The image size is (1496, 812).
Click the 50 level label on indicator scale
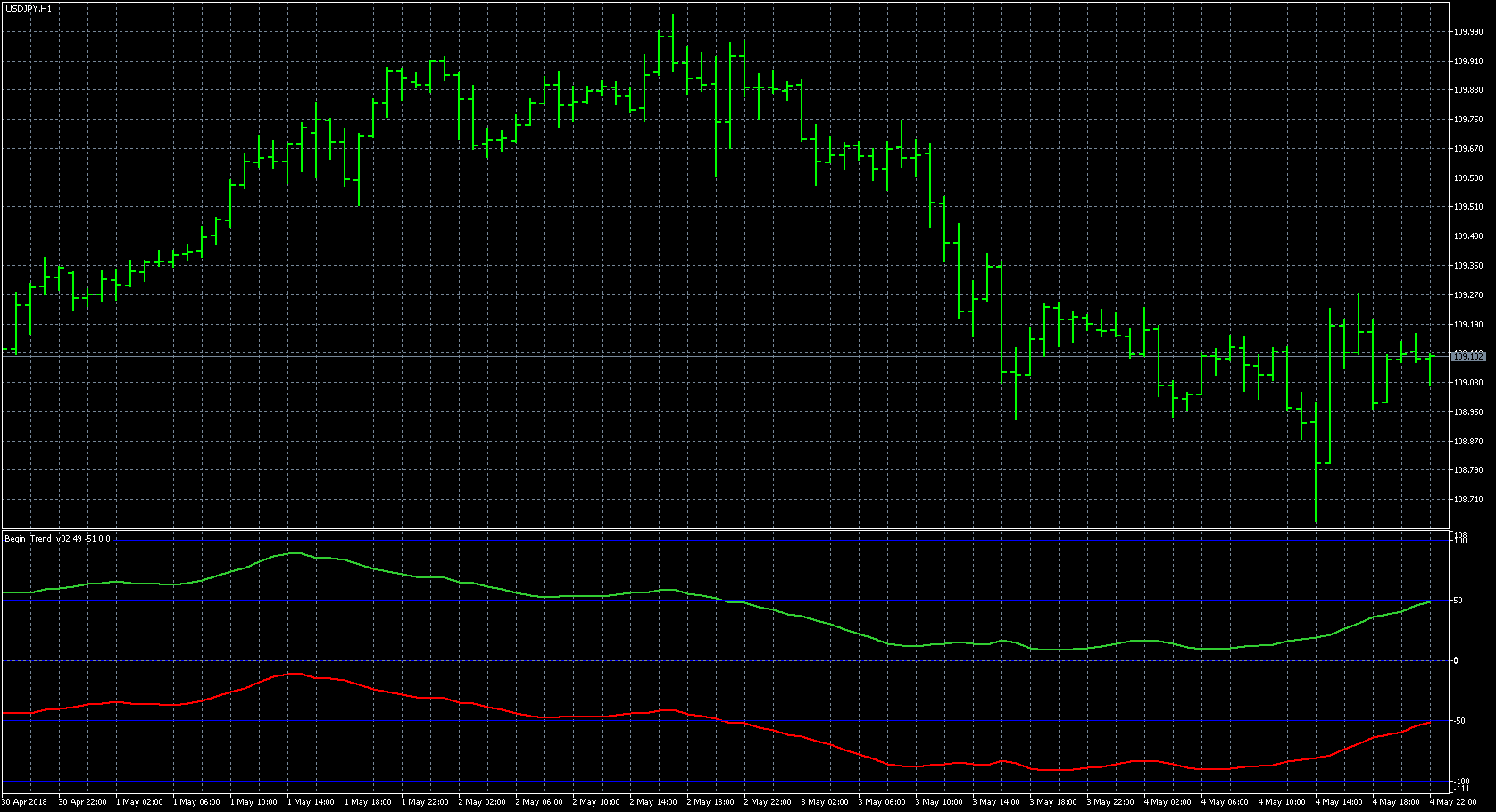coord(1458,601)
